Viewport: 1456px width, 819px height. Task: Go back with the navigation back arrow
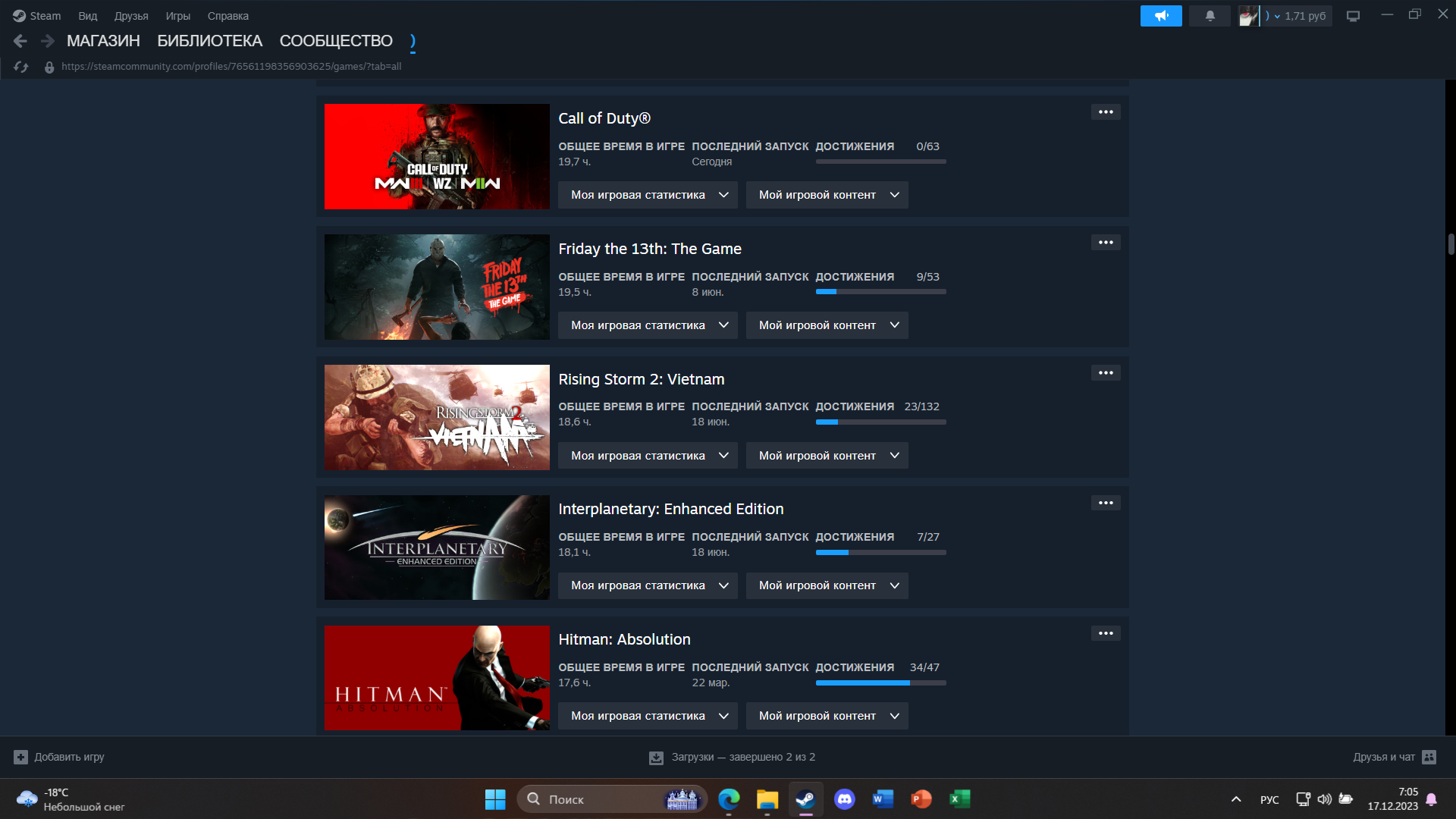tap(20, 41)
